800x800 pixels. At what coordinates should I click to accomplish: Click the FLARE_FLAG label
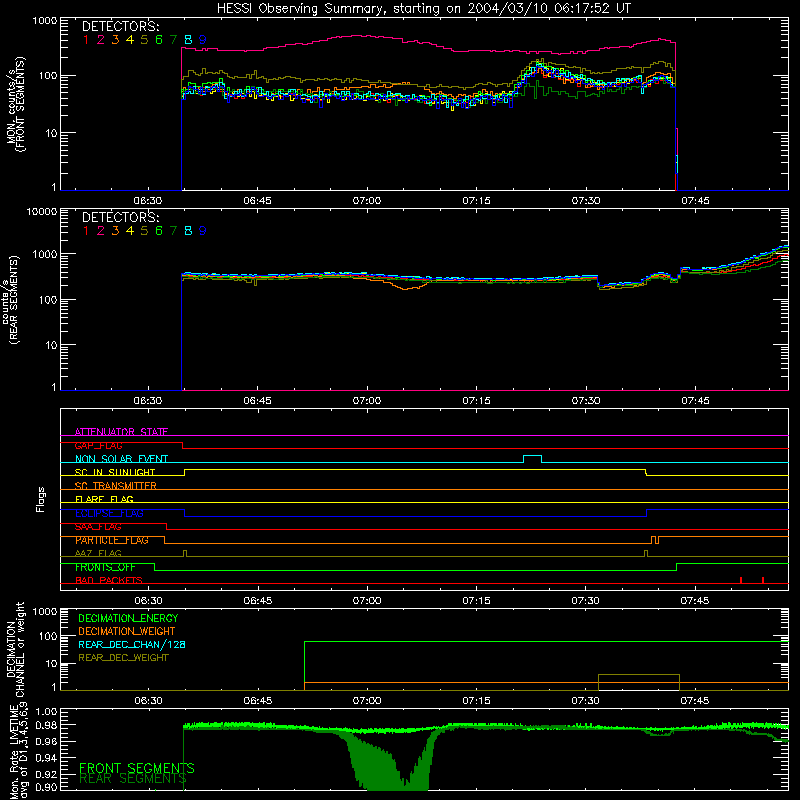pyautogui.click(x=104, y=499)
